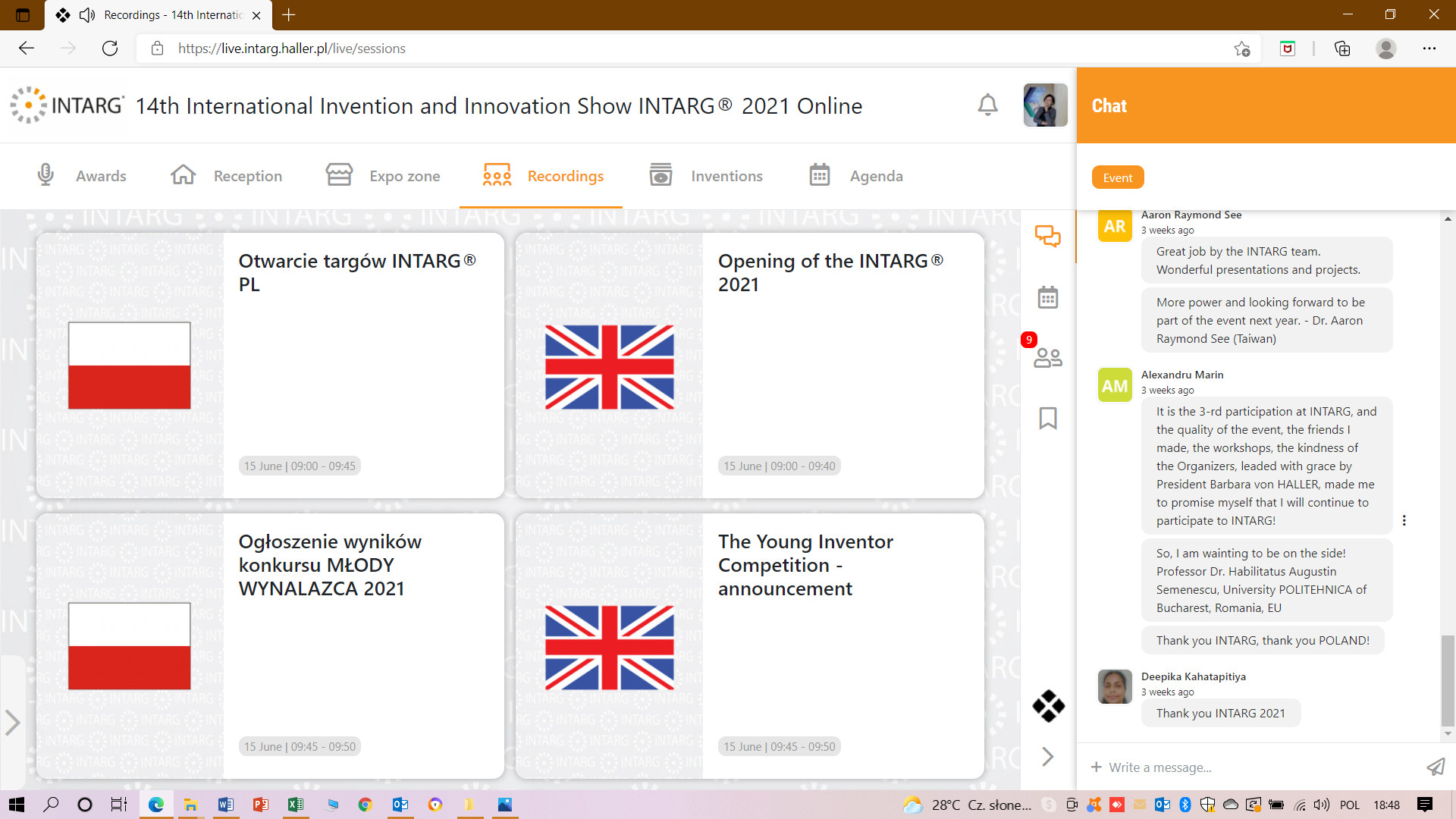Click the Alexandru Marin AM avatar
The image size is (1456, 819).
coord(1115,385)
